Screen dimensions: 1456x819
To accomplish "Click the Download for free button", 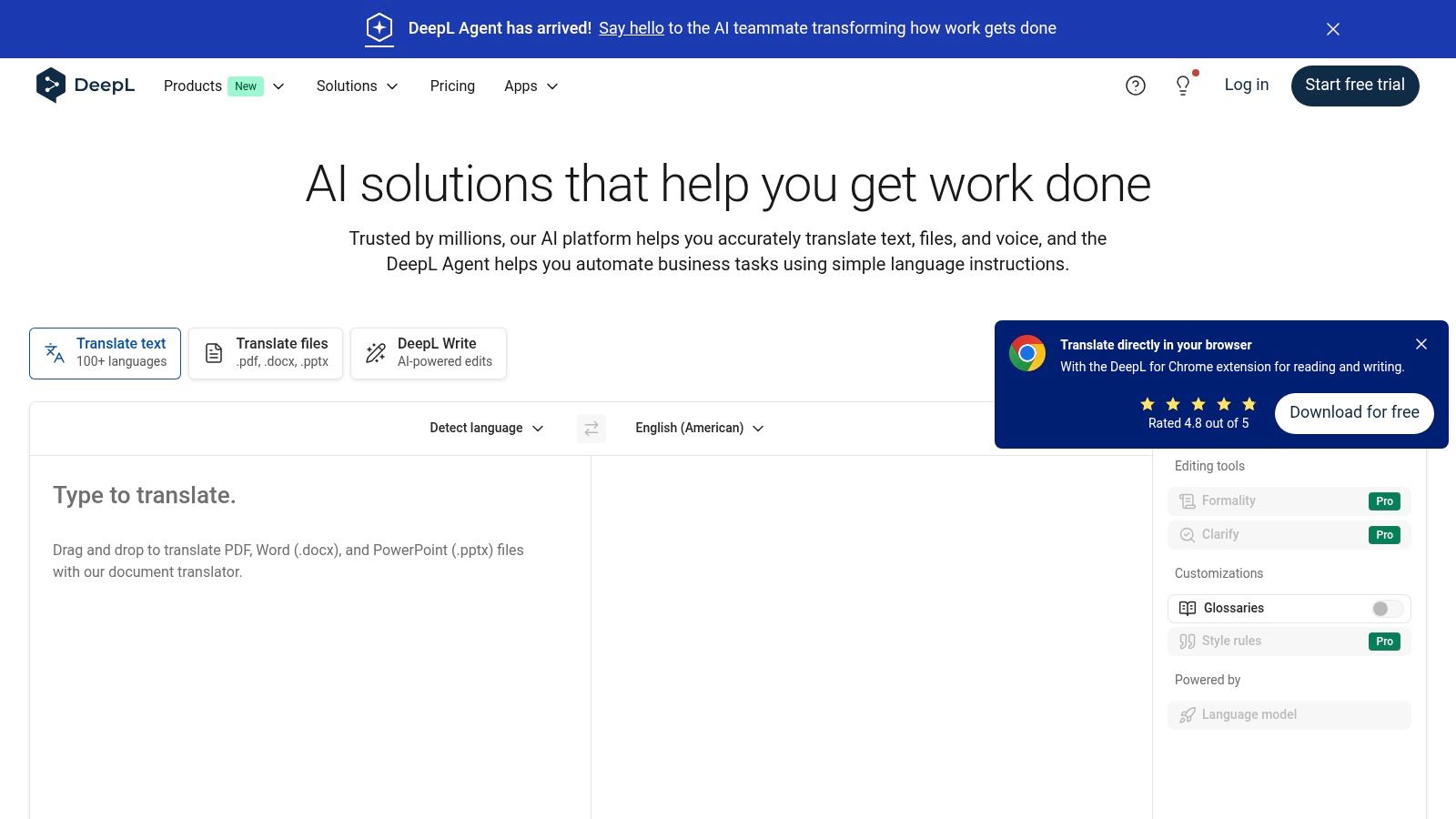I will click(1353, 413).
